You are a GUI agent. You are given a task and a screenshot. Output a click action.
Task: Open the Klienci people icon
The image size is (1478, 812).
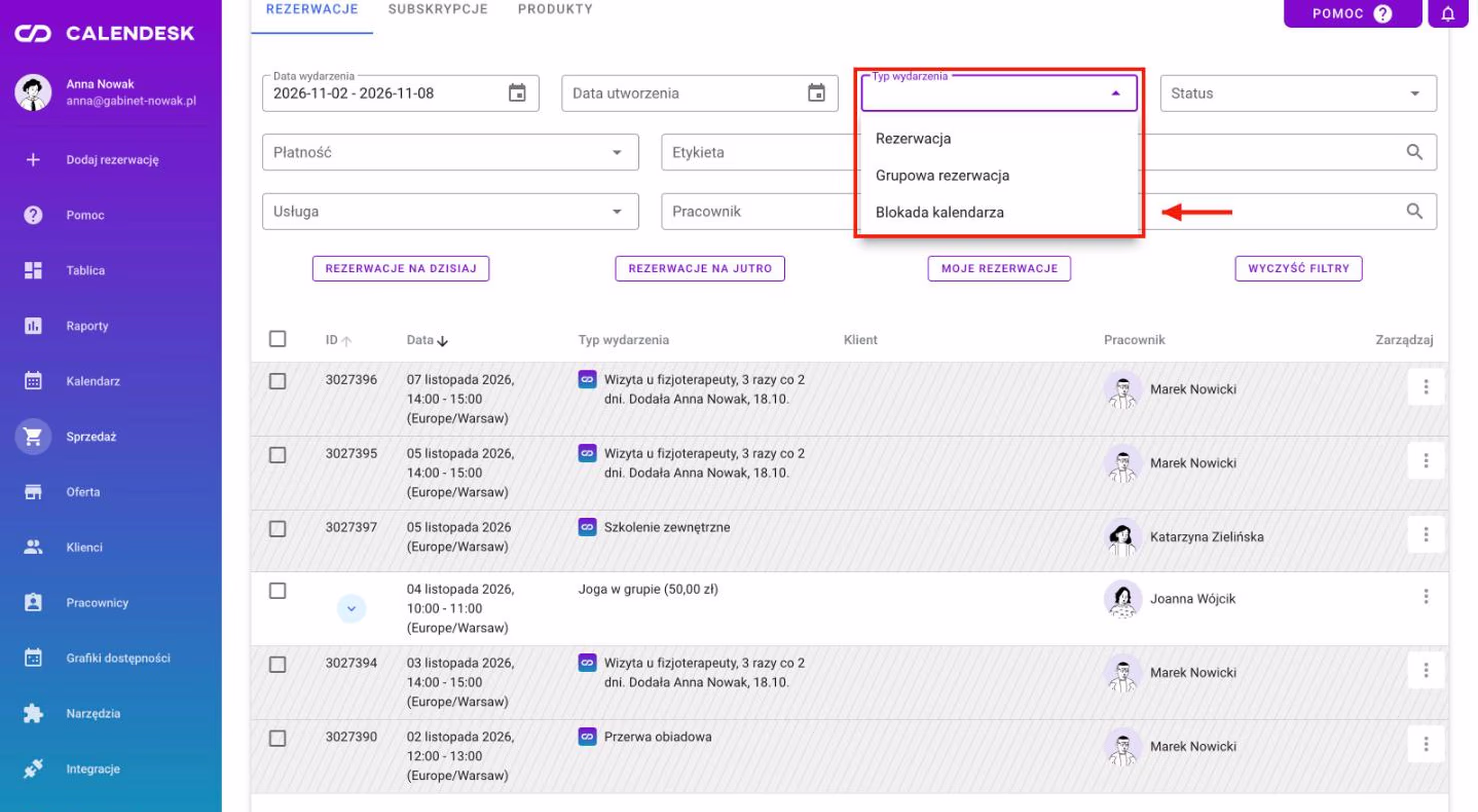pyautogui.click(x=33, y=547)
